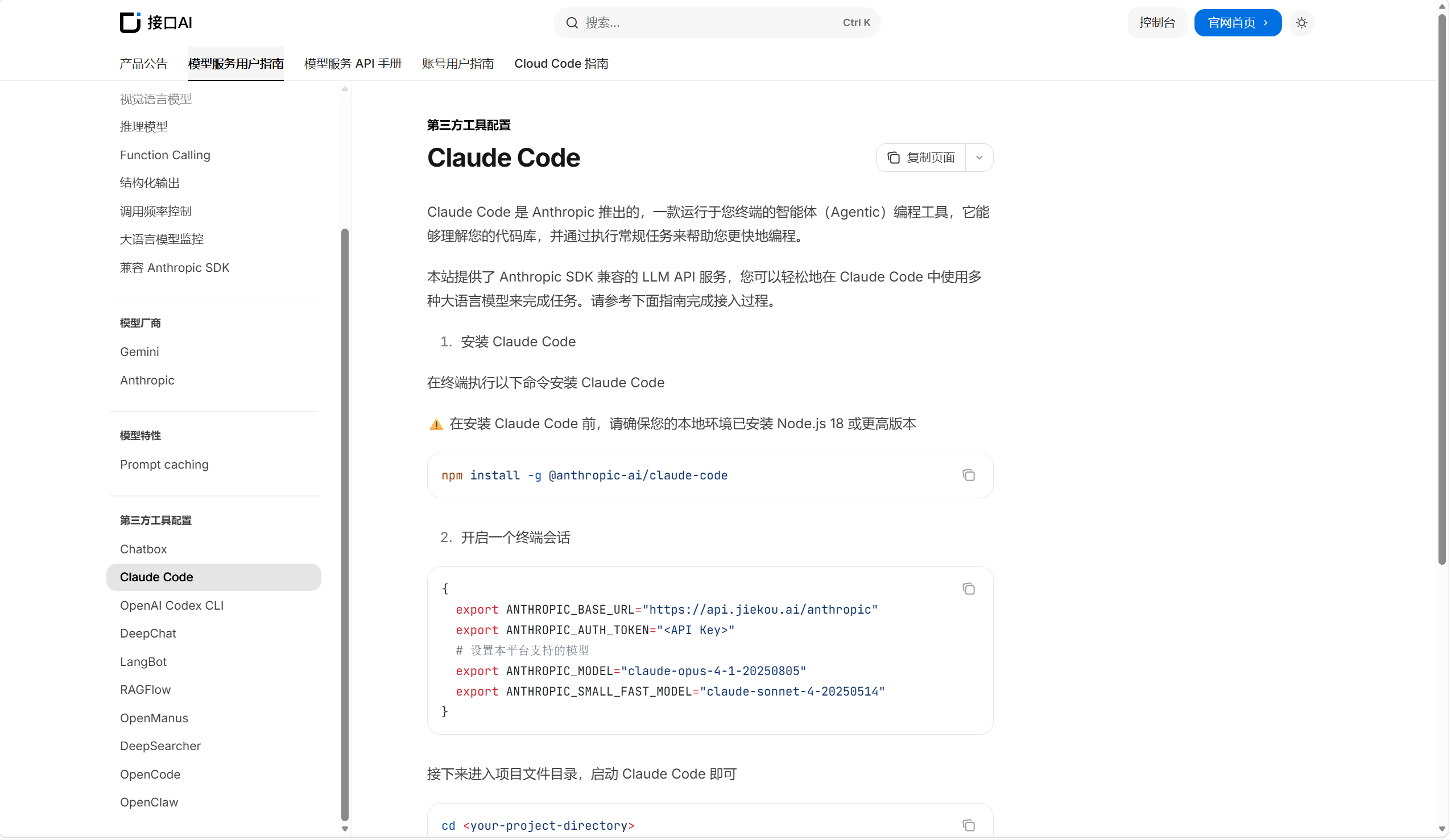Open the RAGFlow sidebar page

pos(146,690)
